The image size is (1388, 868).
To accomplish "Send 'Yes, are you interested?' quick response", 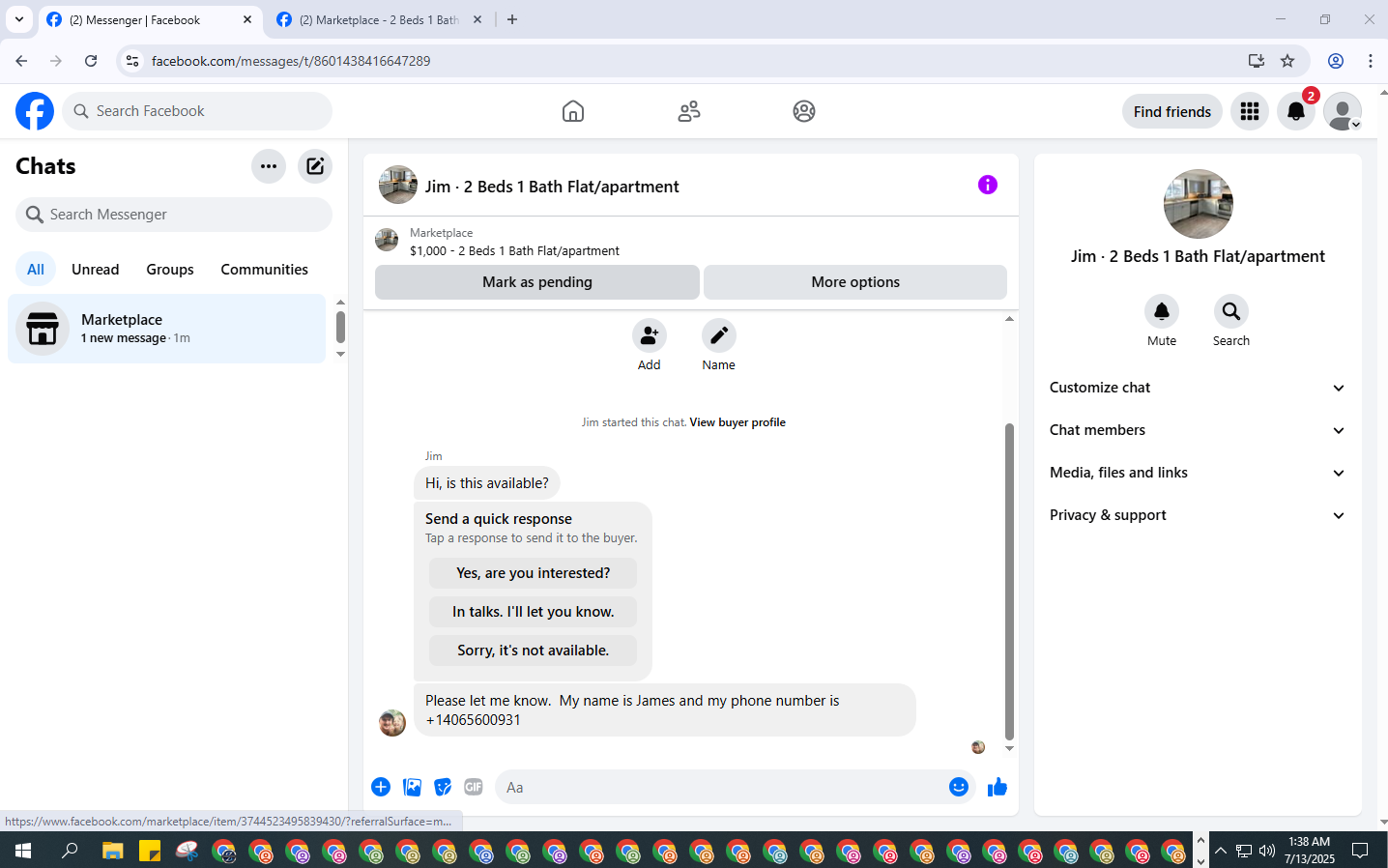I will coord(534,573).
